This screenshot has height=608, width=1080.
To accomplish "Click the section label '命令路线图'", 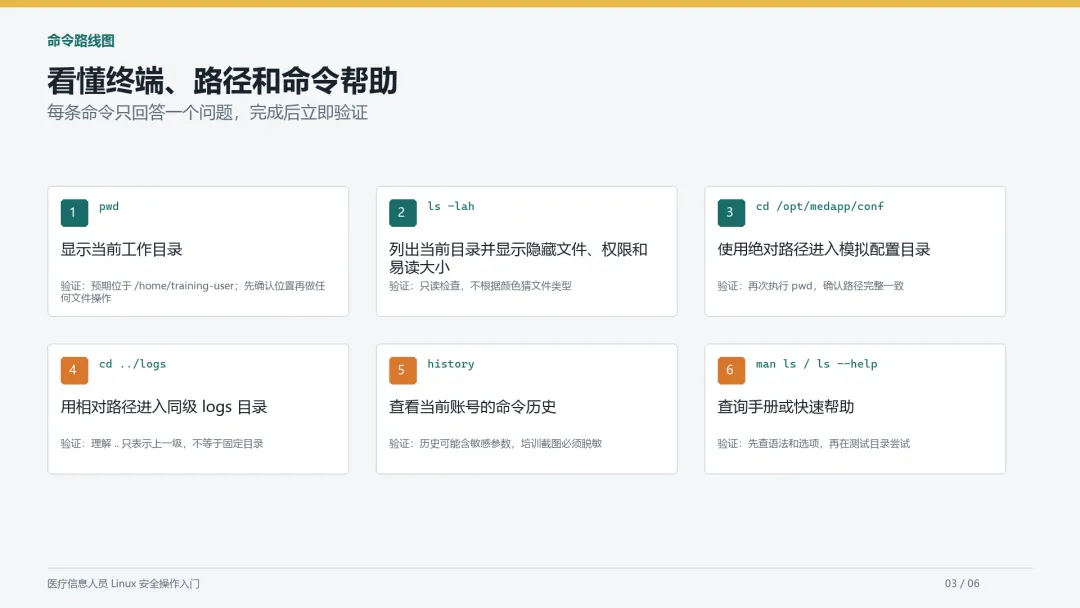I will click(81, 41).
